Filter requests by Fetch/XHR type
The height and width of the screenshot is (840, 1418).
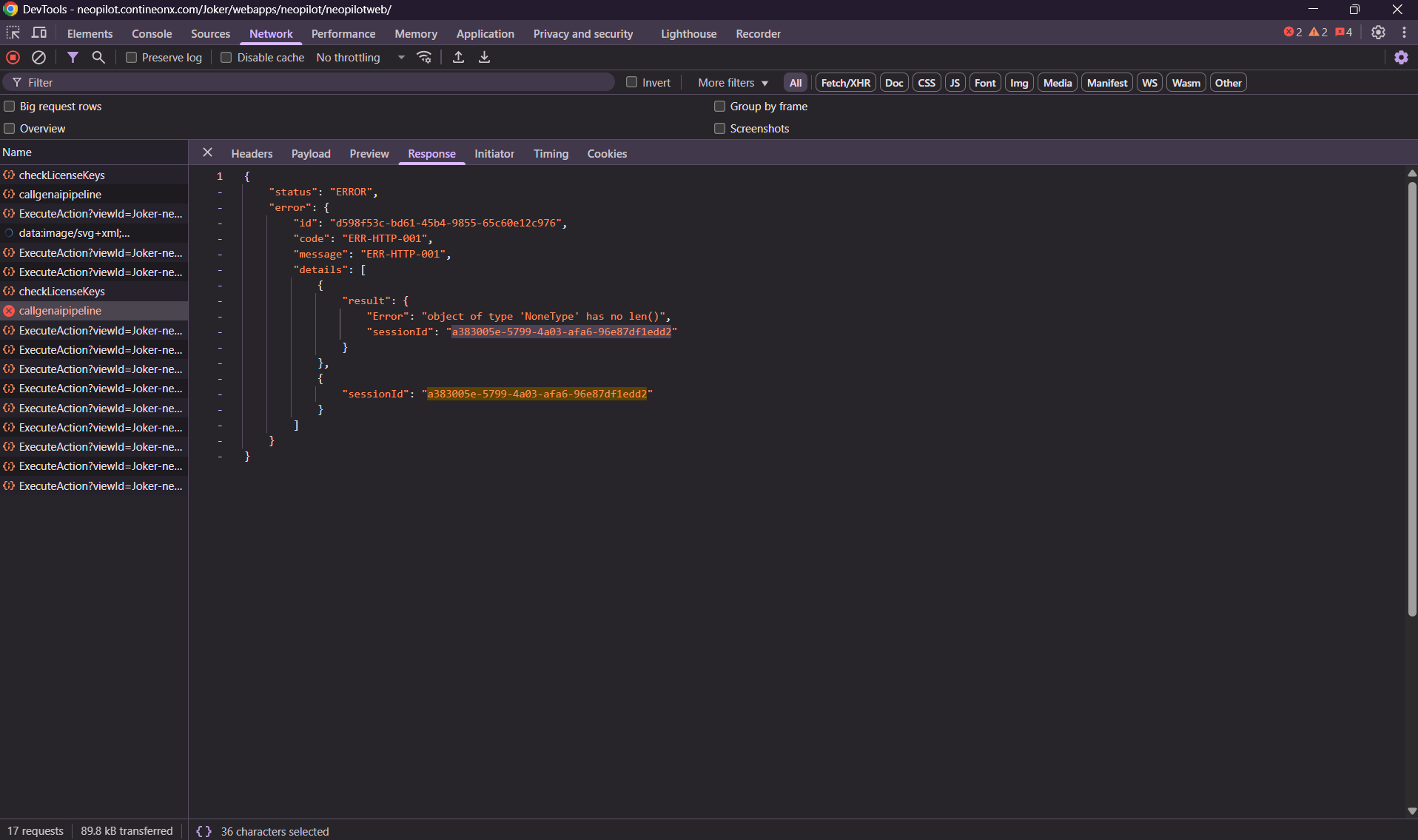pyautogui.click(x=845, y=83)
